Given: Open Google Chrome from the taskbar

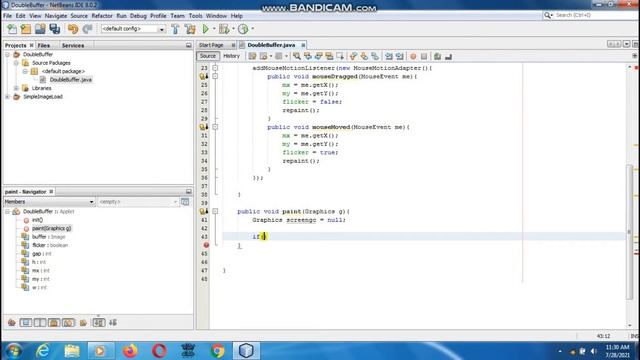Looking at the screenshot, I should click(218, 351).
